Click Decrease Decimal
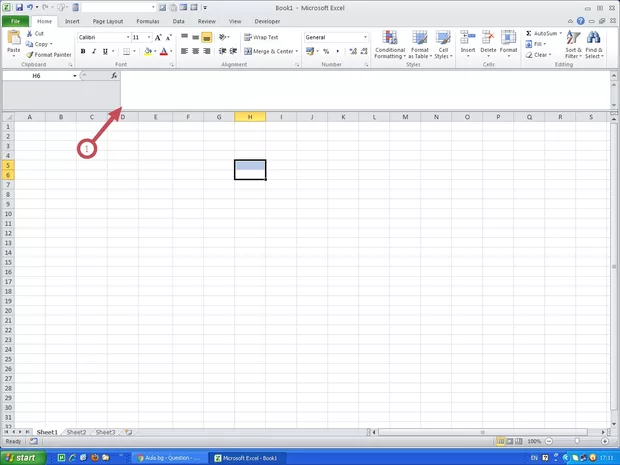The image size is (620, 465). point(364,51)
